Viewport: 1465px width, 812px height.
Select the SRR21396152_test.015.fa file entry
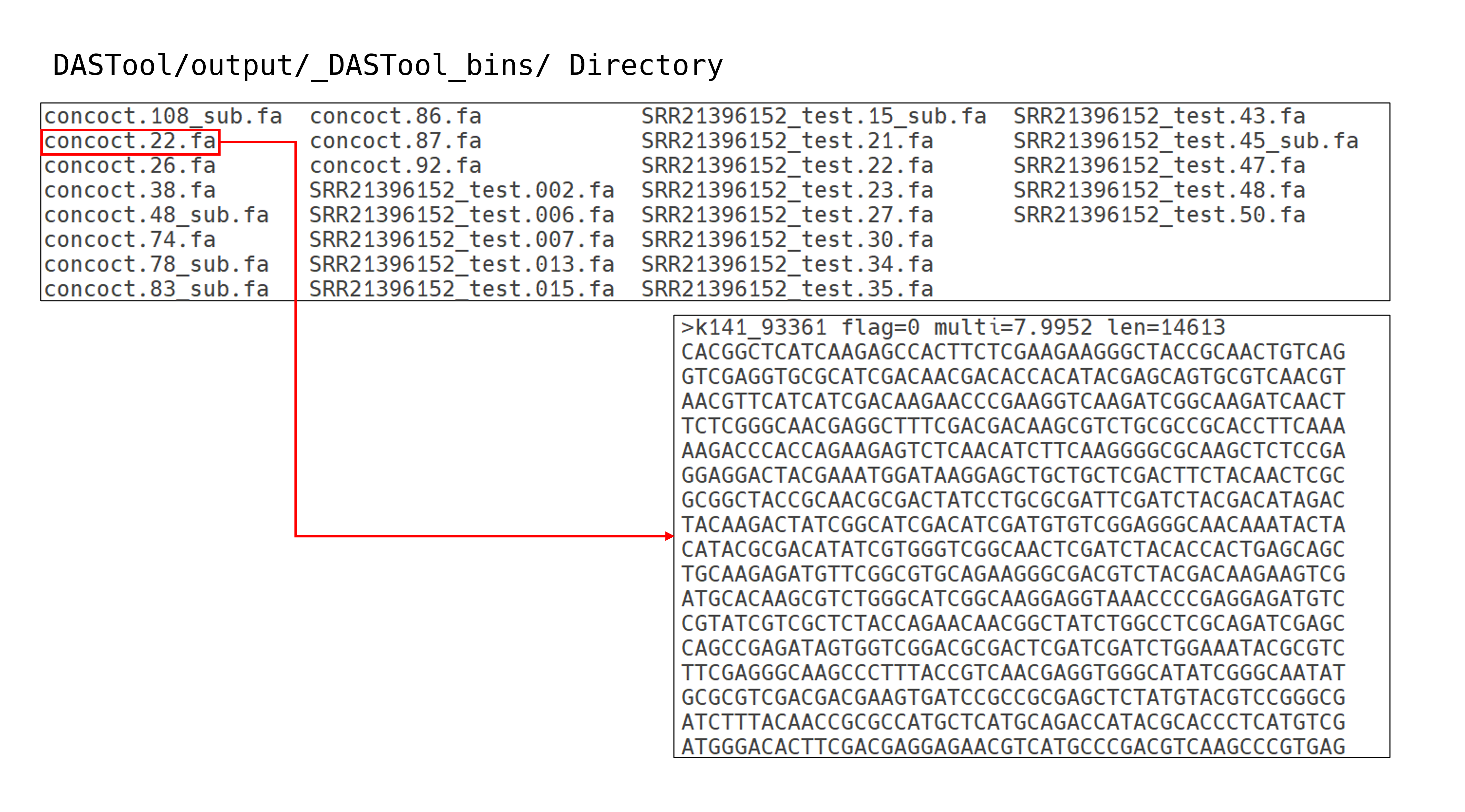tap(461, 290)
